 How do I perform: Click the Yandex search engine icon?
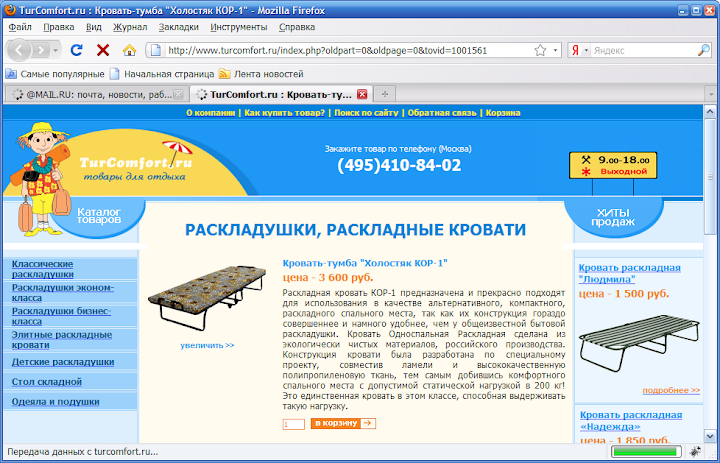click(575, 51)
